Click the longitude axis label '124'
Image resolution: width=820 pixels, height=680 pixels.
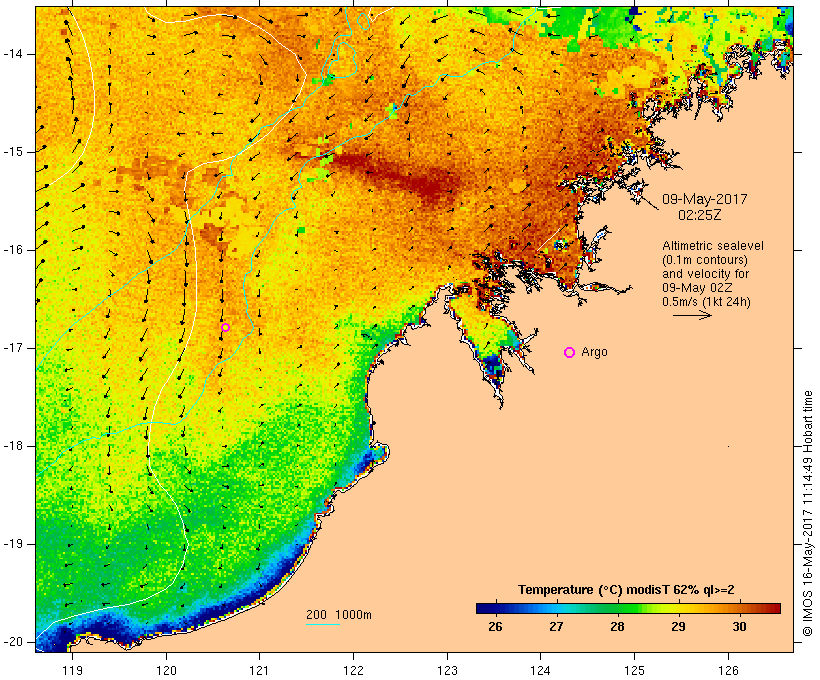click(x=541, y=670)
